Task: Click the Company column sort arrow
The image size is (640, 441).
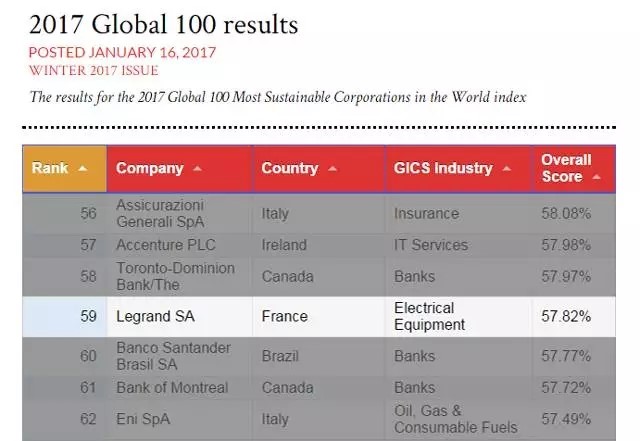Action: 197,168
